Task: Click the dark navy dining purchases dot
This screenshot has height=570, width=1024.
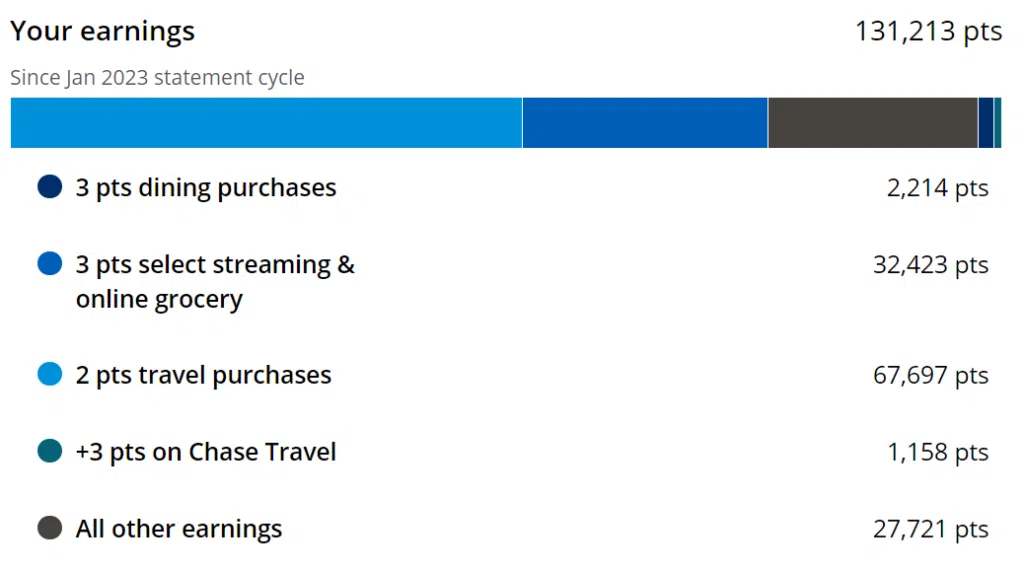Action: coord(50,187)
